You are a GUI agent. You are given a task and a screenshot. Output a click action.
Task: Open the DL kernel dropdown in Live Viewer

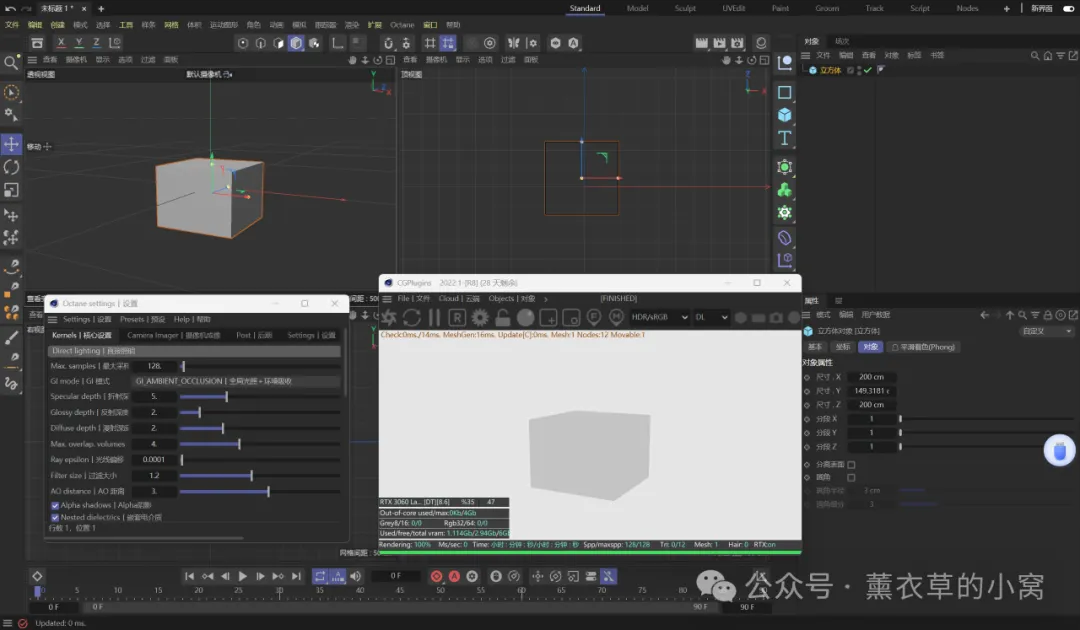pos(711,317)
